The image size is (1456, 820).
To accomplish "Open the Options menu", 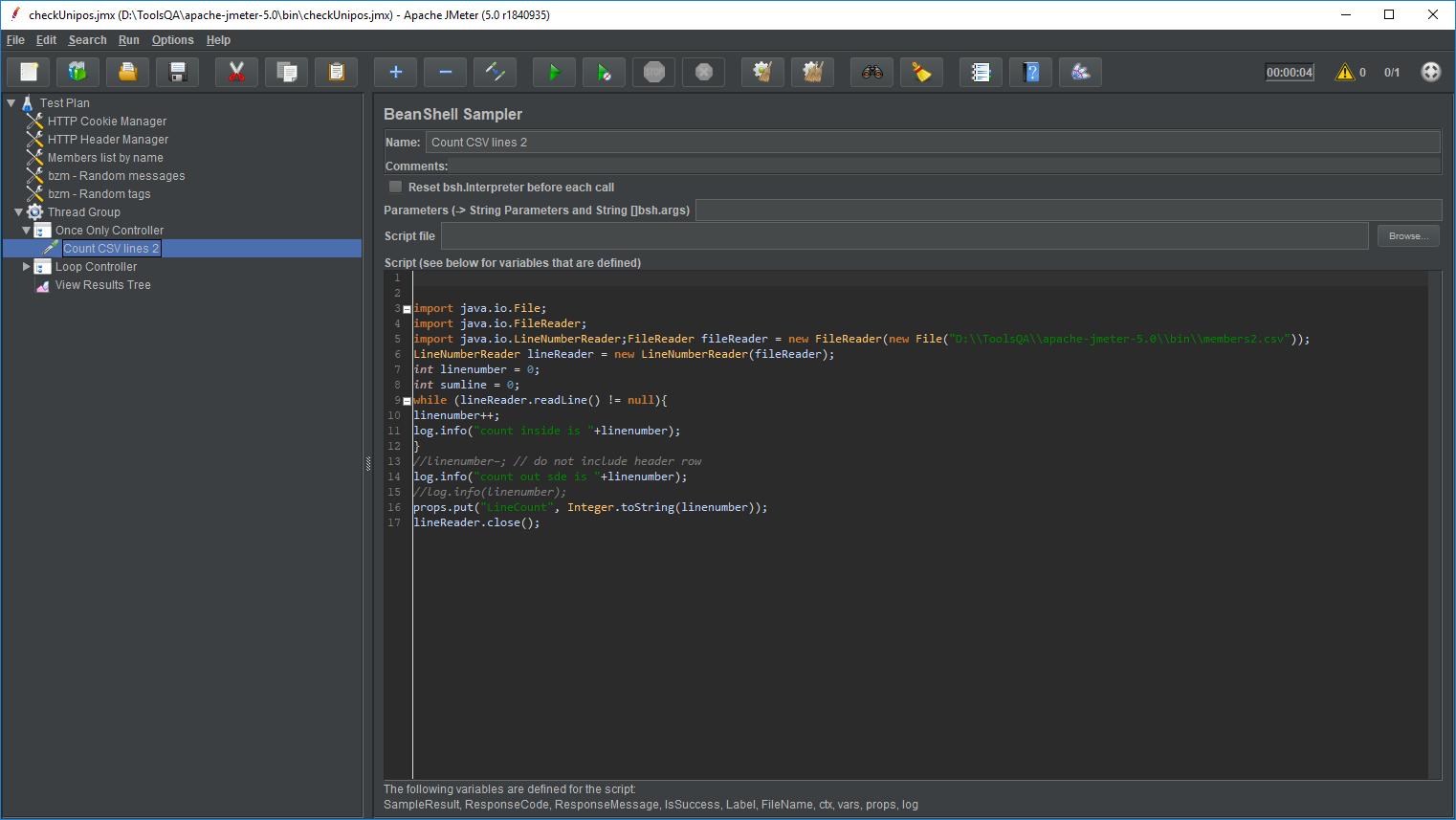I will (x=172, y=40).
